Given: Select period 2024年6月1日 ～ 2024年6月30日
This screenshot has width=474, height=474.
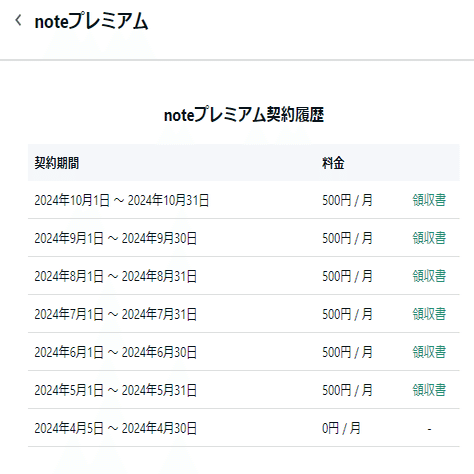Looking at the screenshot, I should [x=116, y=352].
